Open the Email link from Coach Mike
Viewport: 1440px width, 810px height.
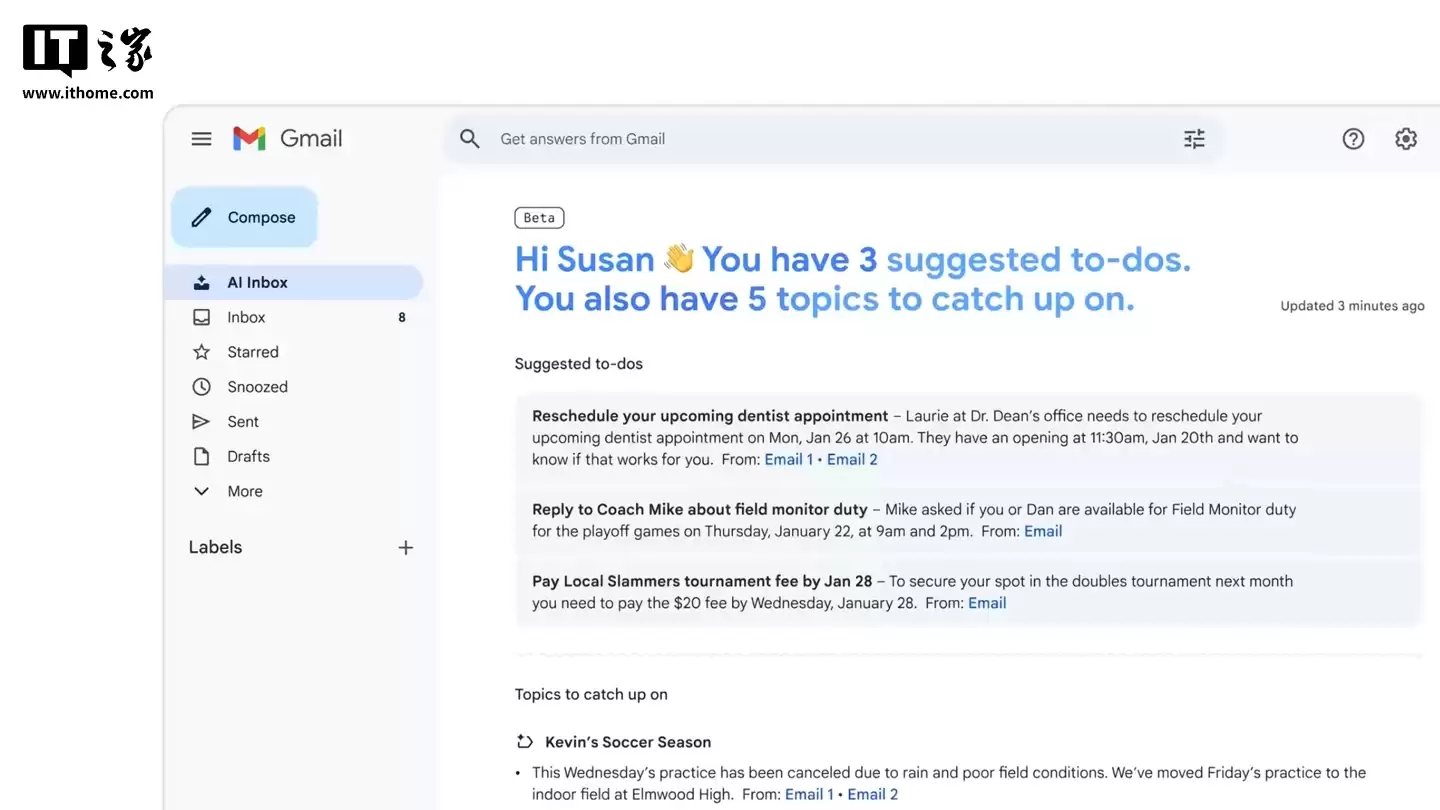(1043, 531)
